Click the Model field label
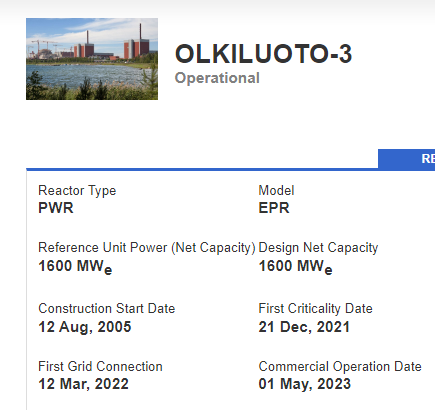 click(276, 191)
